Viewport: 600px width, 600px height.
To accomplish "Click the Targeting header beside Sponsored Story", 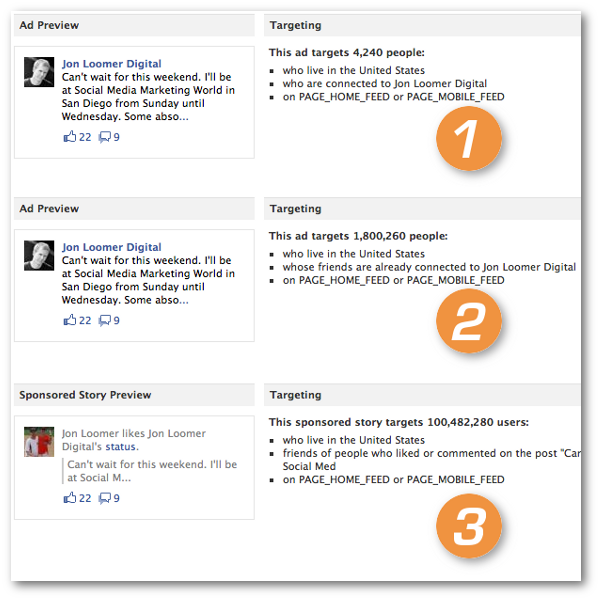I will coord(422,395).
